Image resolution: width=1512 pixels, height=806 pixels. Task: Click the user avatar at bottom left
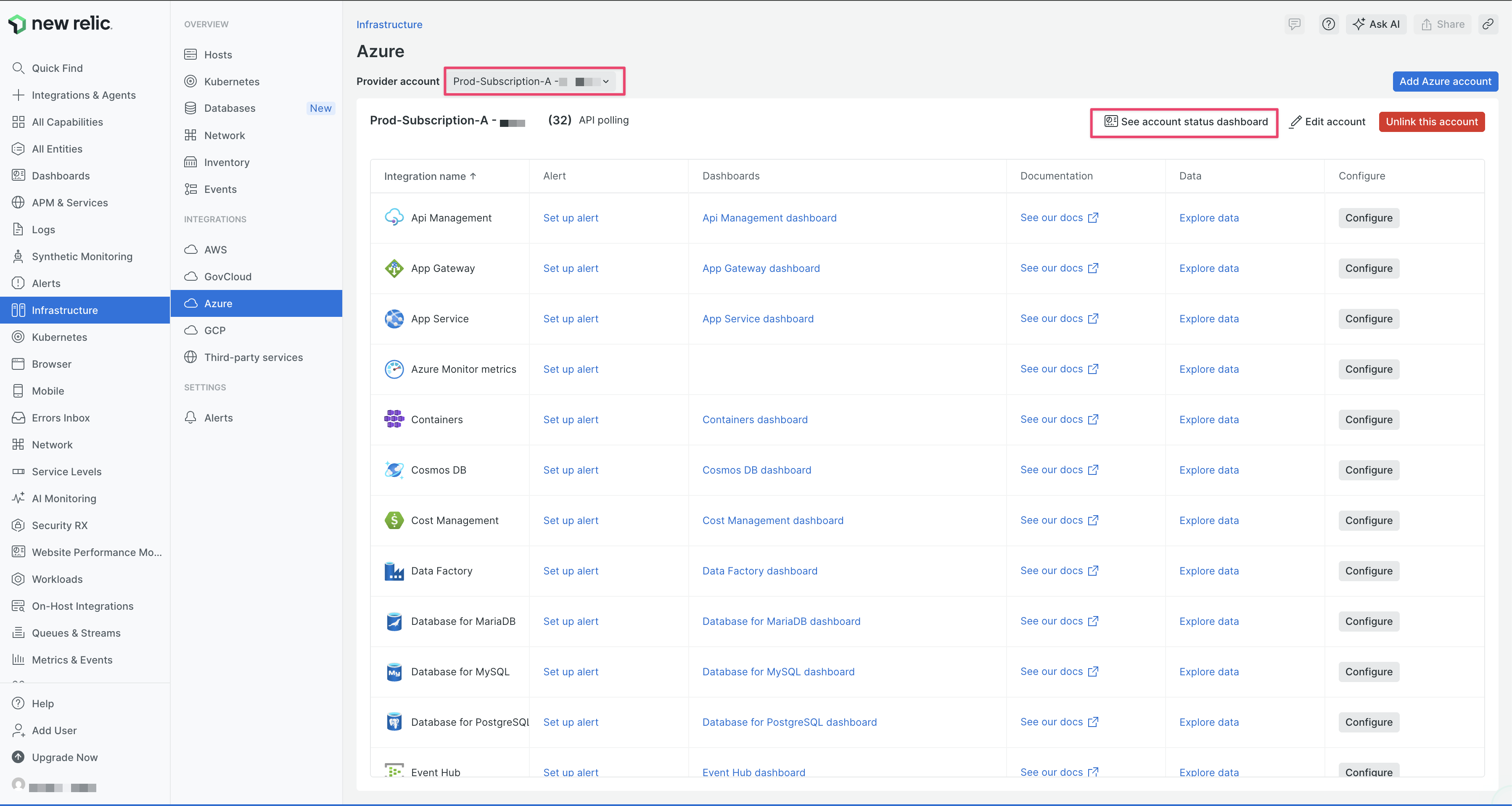(19, 785)
